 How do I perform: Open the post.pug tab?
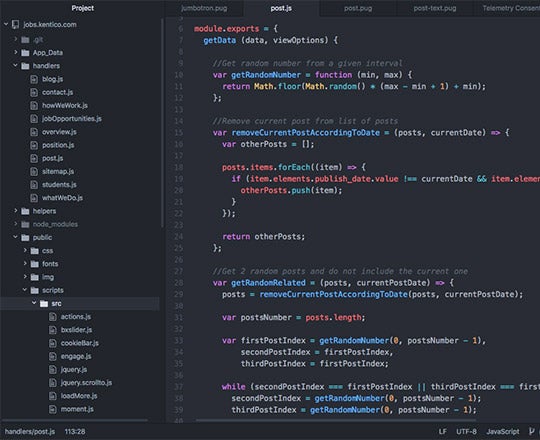tap(358, 8)
